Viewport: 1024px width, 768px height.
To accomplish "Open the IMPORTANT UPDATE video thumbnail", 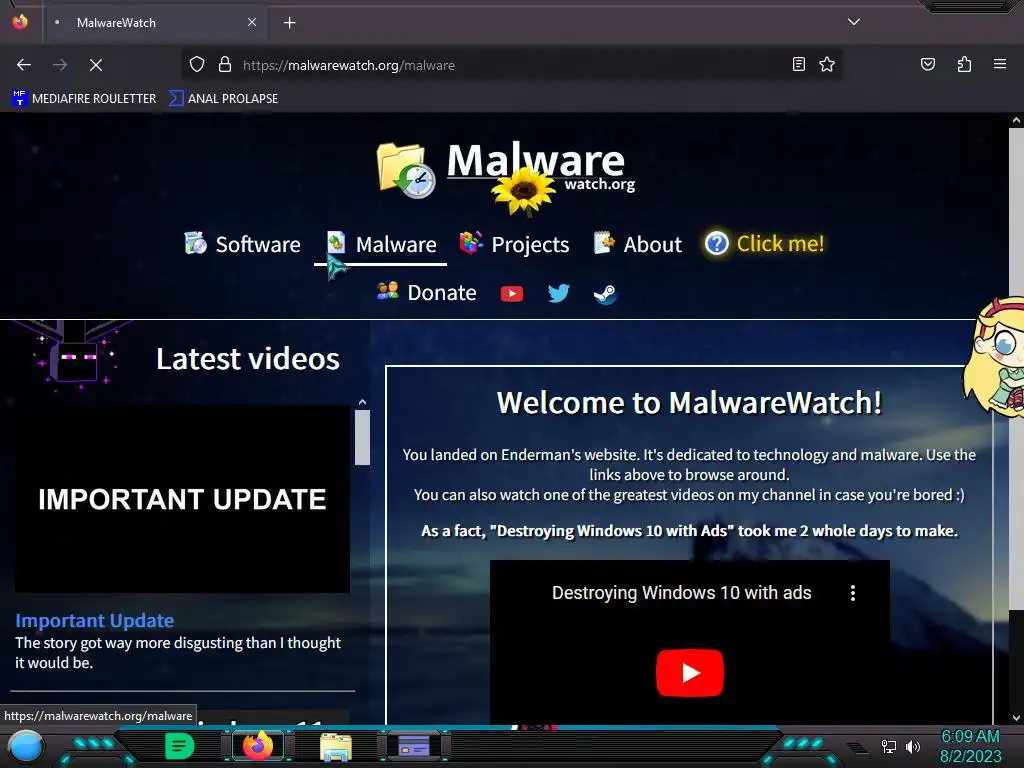I will coord(182,500).
